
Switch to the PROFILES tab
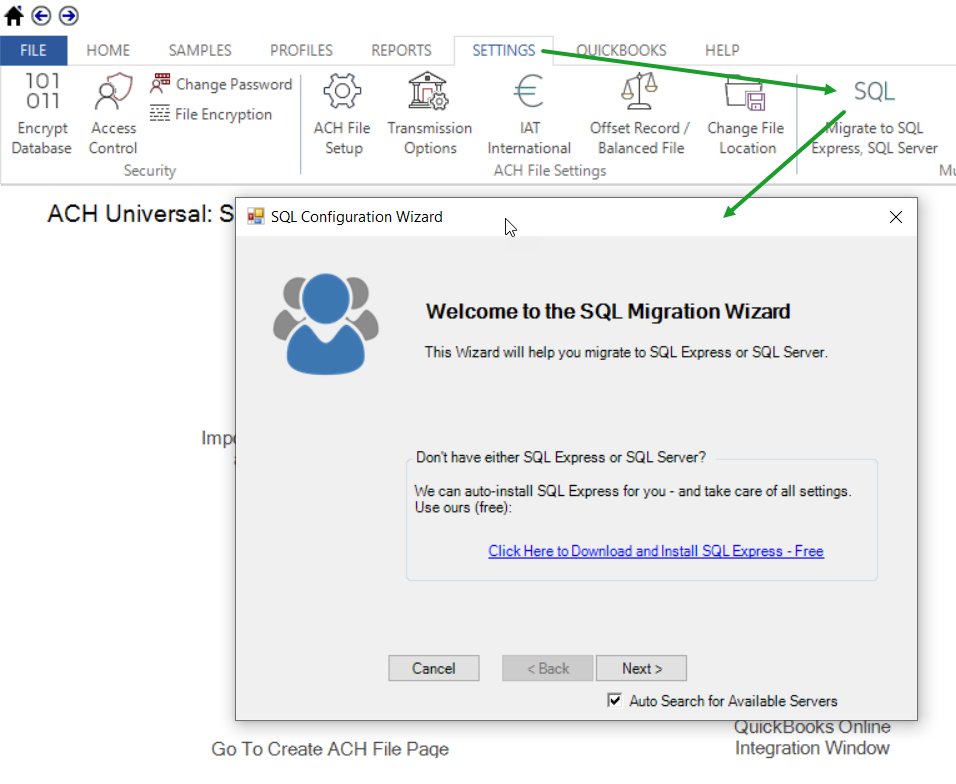pyautogui.click(x=301, y=50)
